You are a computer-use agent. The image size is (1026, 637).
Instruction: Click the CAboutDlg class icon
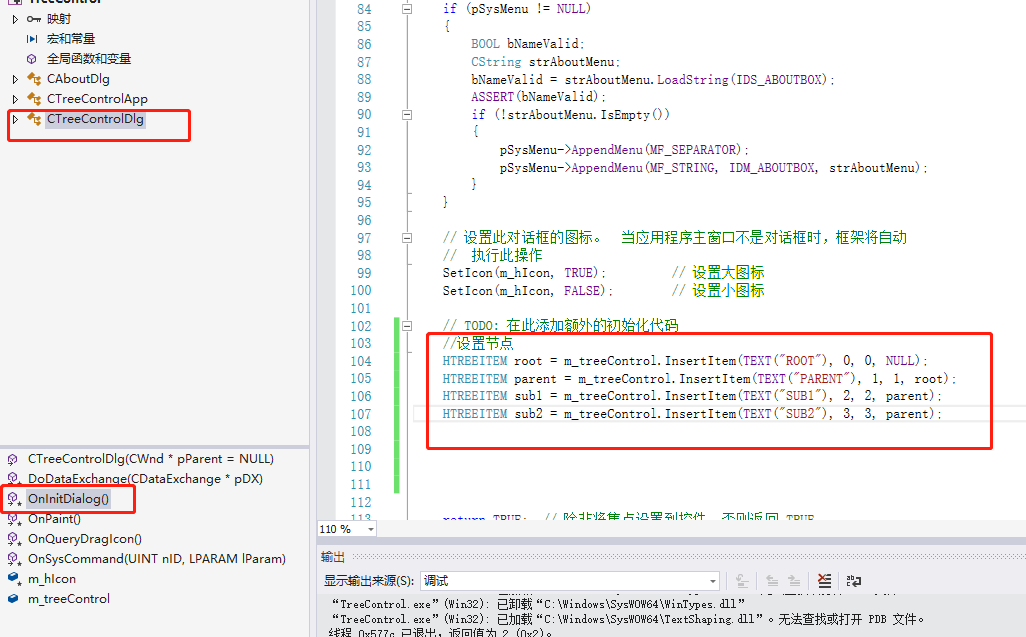point(34,79)
